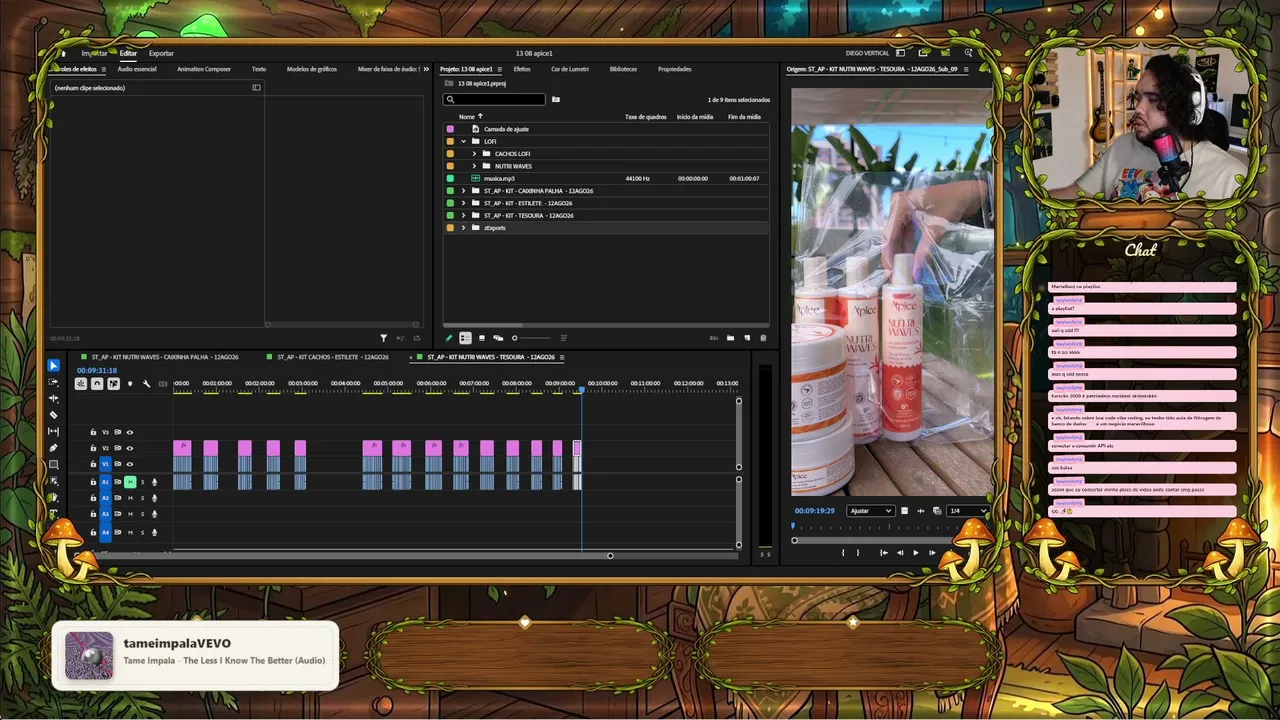
Task: Open the Bibliotecas panel tab
Action: click(x=623, y=69)
